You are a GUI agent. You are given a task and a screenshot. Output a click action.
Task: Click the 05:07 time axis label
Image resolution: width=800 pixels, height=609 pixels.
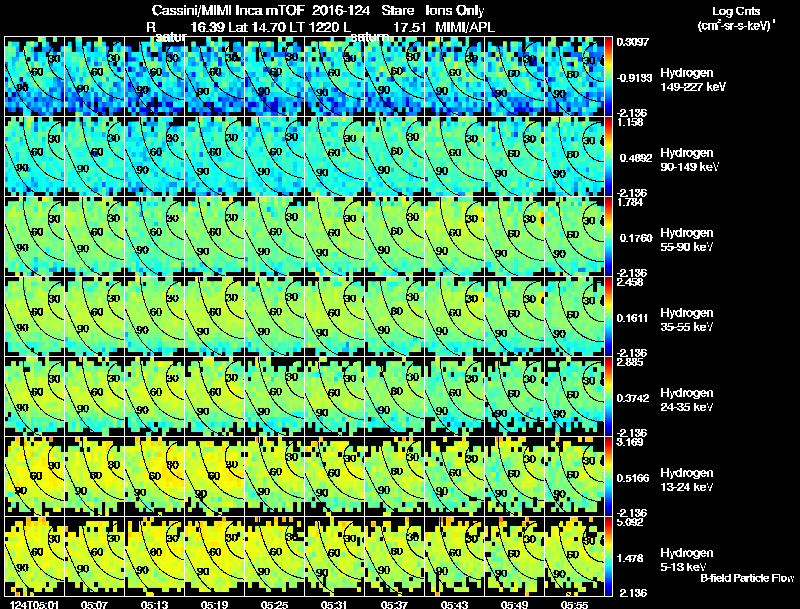tap(94, 604)
